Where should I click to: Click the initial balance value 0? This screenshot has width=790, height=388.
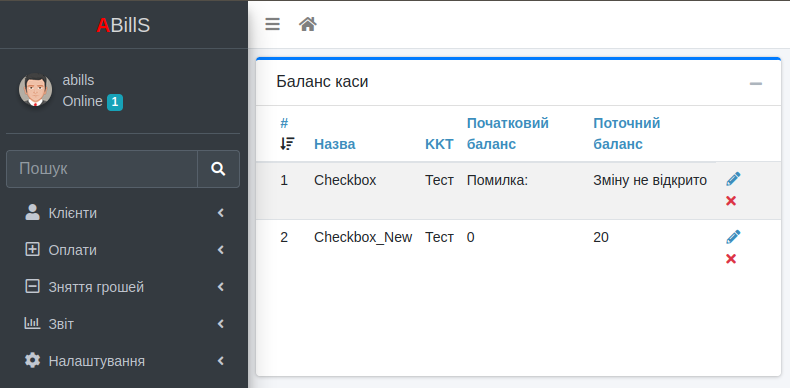(x=471, y=237)
